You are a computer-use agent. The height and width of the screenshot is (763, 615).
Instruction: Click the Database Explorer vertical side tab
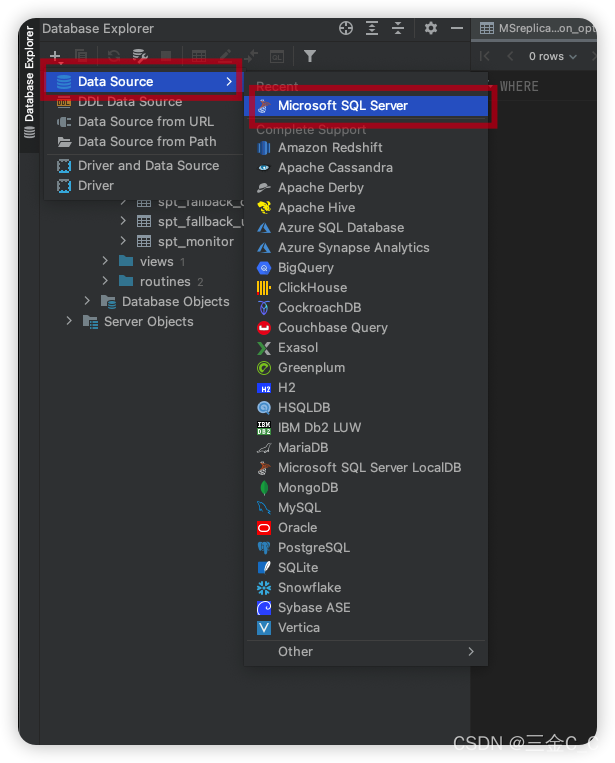click(29, 83)
